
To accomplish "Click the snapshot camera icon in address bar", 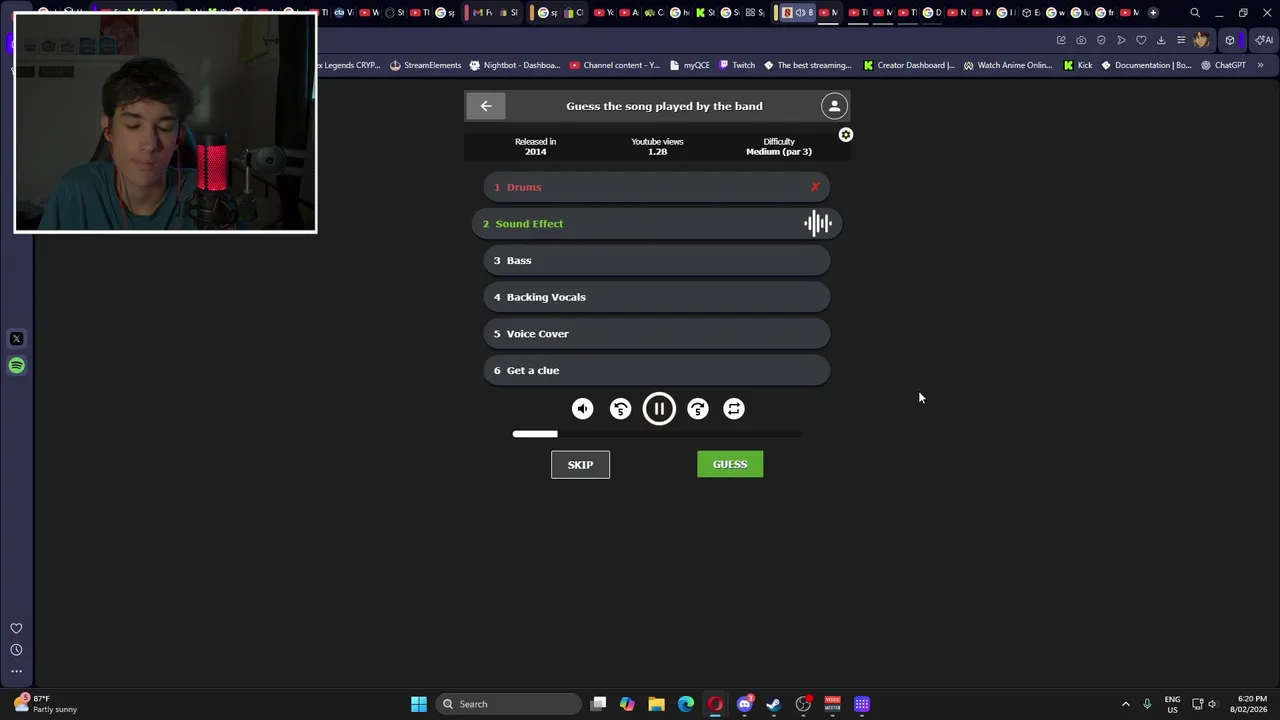I will [1081, 40].
